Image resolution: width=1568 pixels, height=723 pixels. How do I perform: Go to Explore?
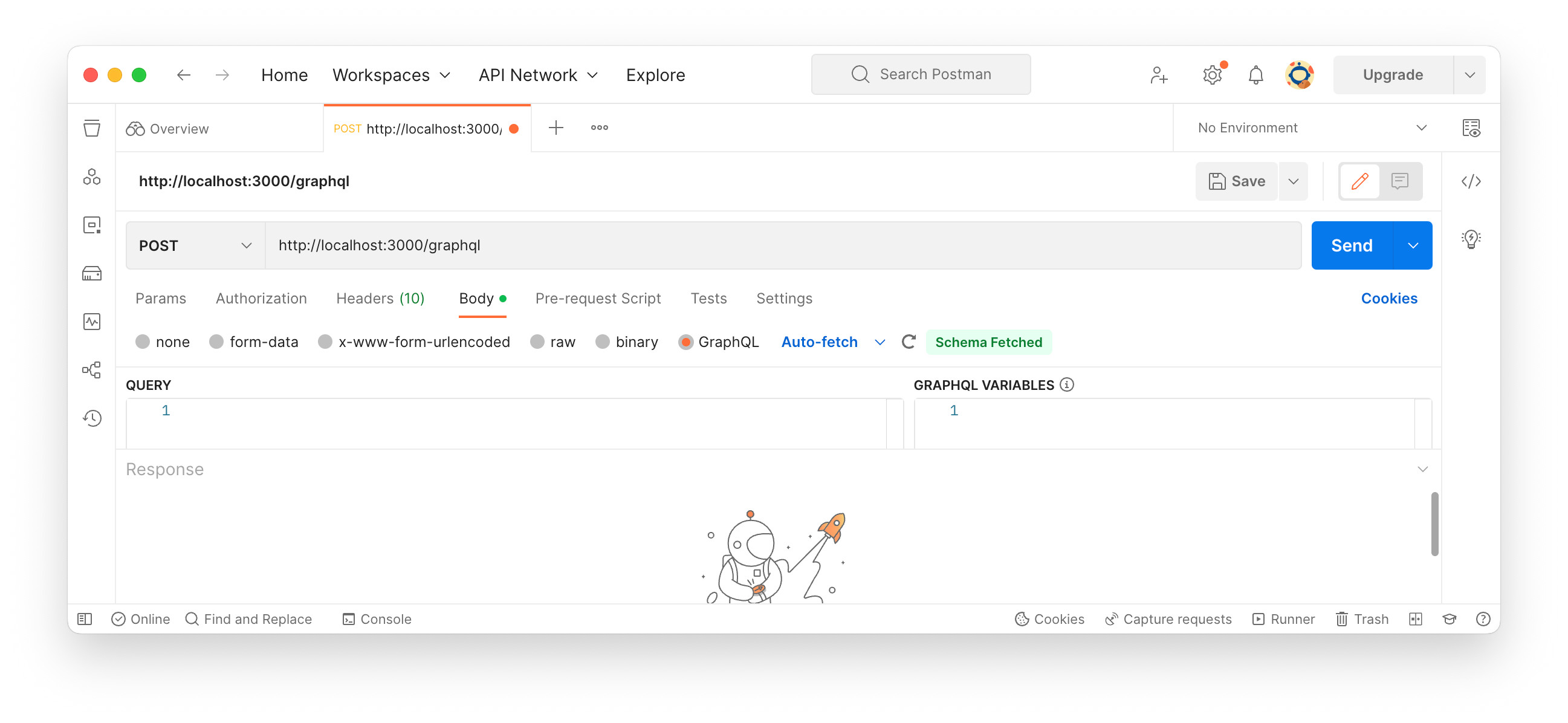(655, 75)
